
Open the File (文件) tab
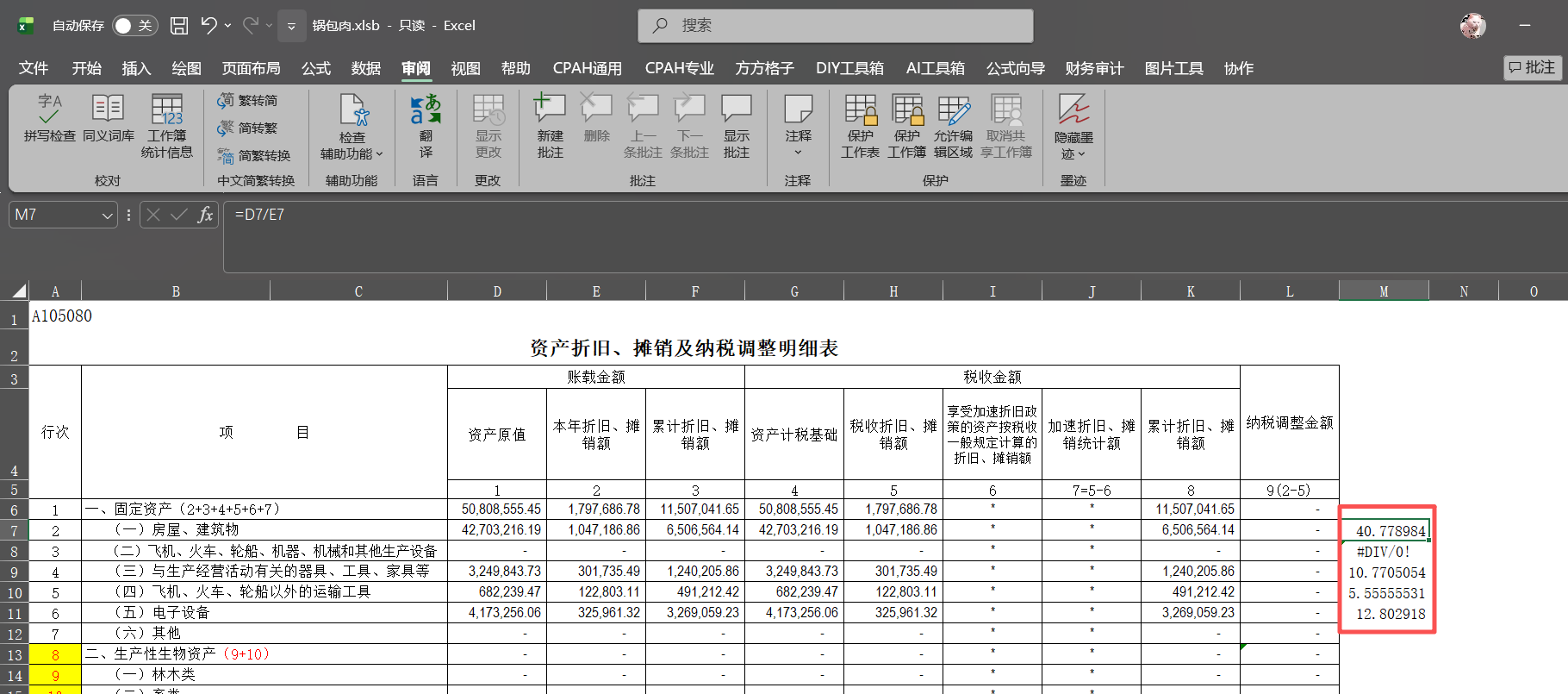pos(34,68)
